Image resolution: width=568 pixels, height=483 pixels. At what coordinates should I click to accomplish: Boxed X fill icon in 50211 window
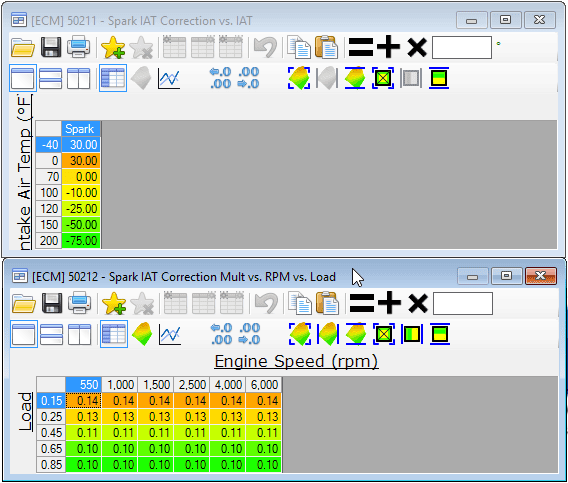383,78
